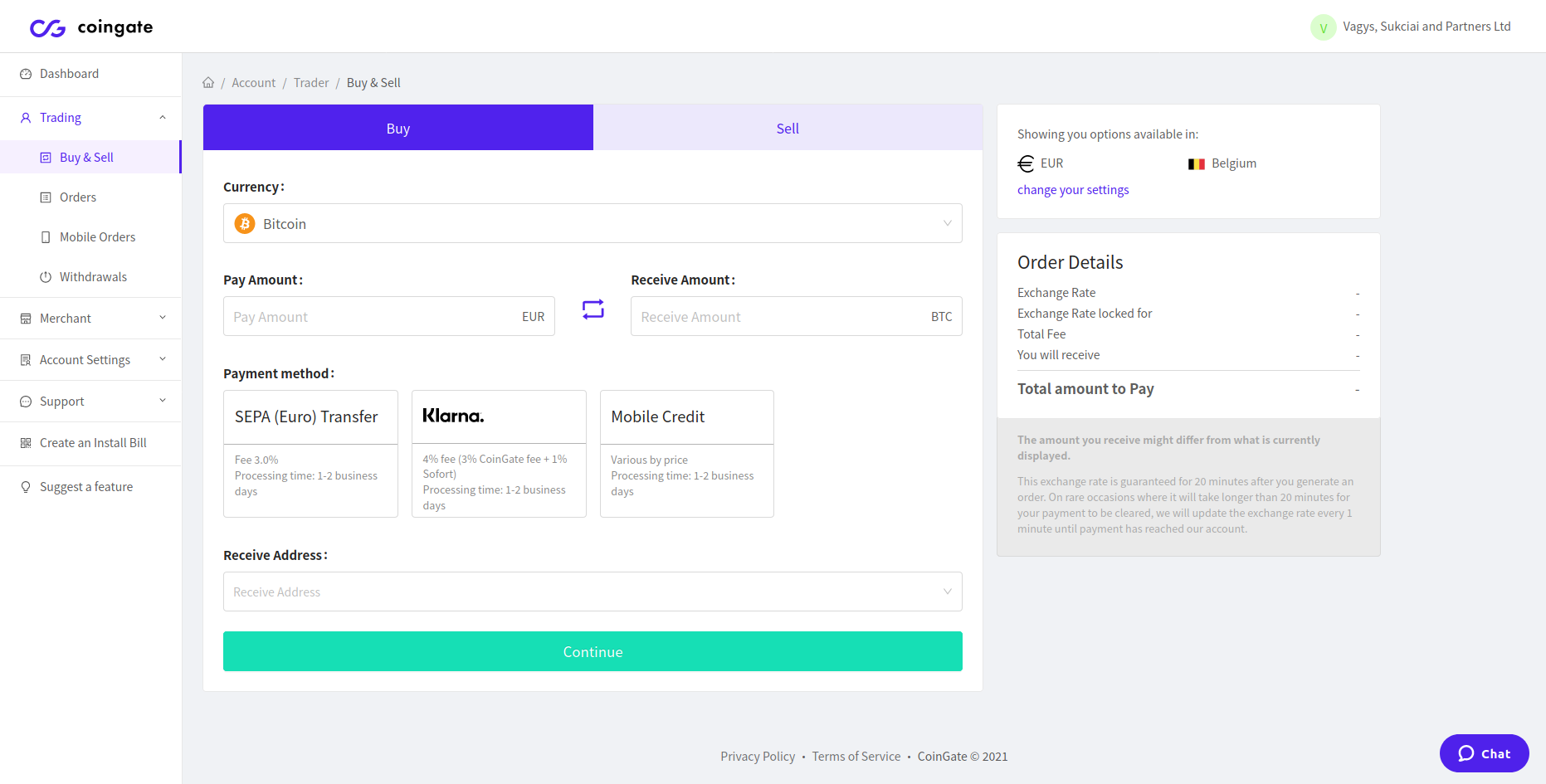Open the Bitcoin currency dropdown
The height and width of the screenshot is (784, 1546).
(x=593, y=223)
